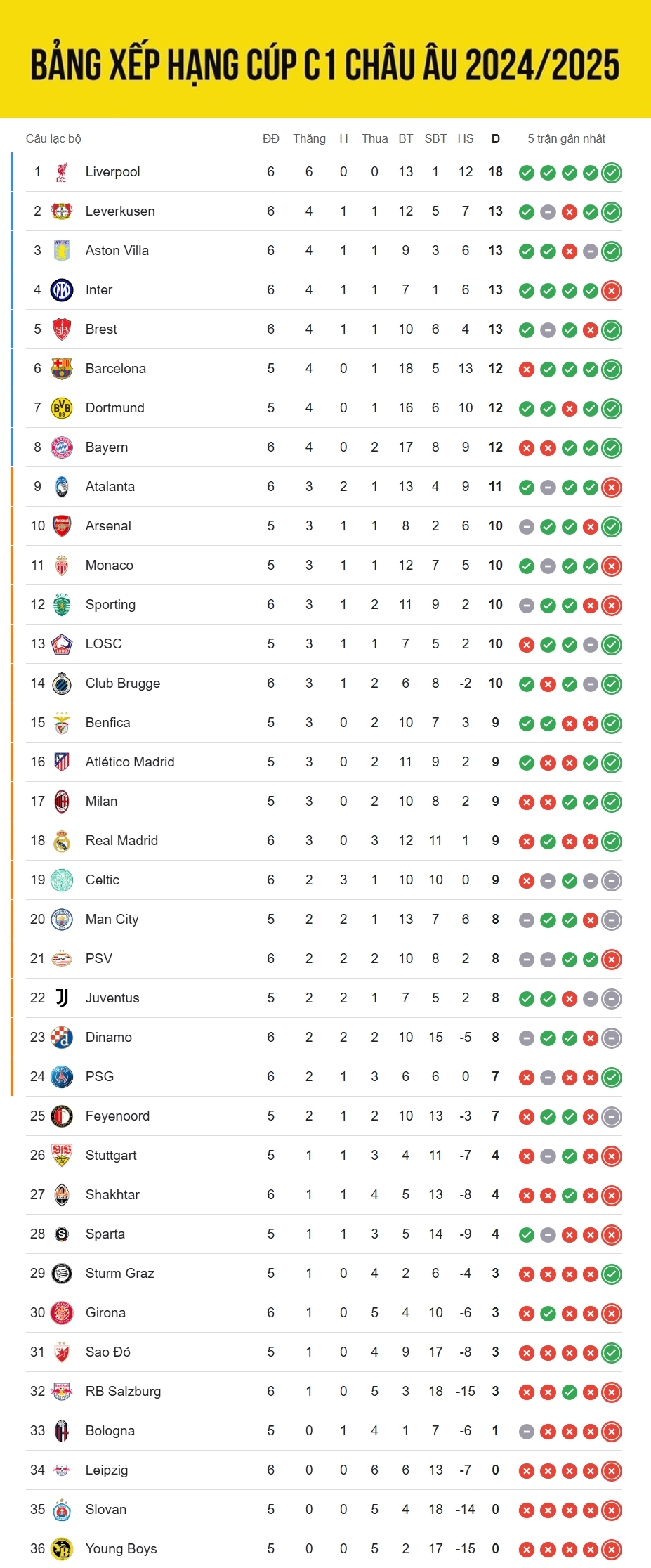651x1568 pixels.
Task: Click Celtic's latest match draw indicator
Action: click(x=612, y=881)
